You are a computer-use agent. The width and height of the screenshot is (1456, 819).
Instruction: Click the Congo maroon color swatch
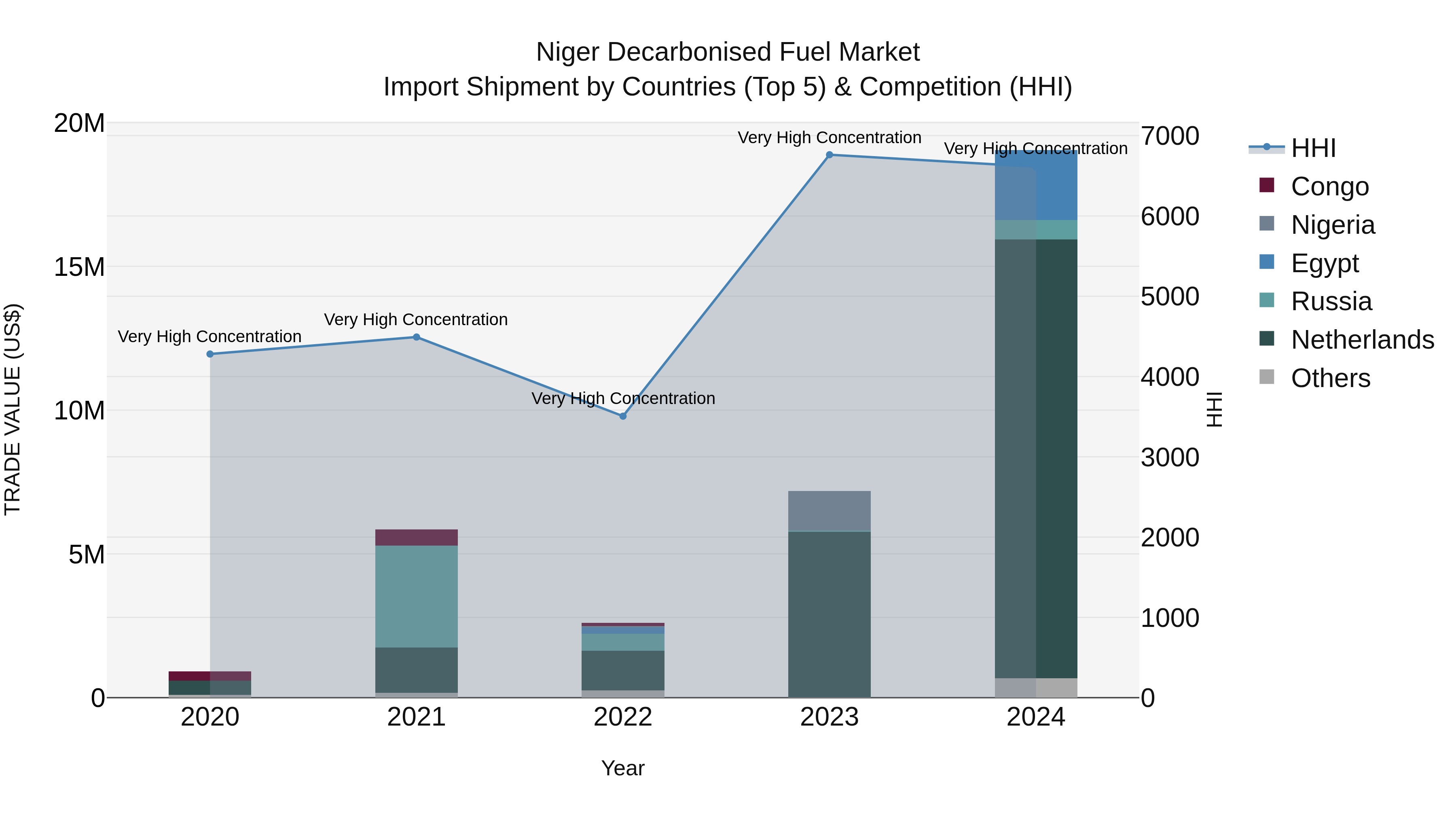pos(1267,185)
